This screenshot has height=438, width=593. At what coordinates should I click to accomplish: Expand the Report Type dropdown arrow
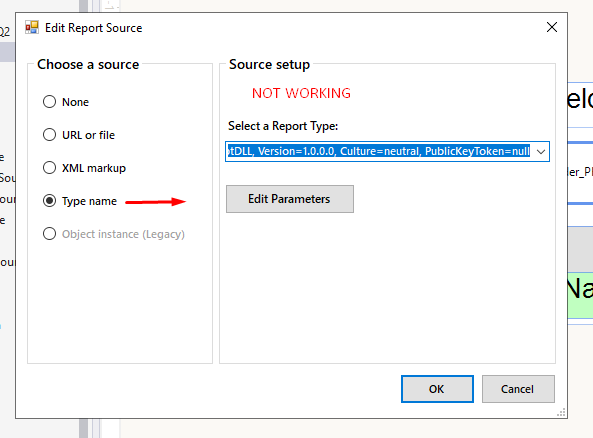(541, 152)
